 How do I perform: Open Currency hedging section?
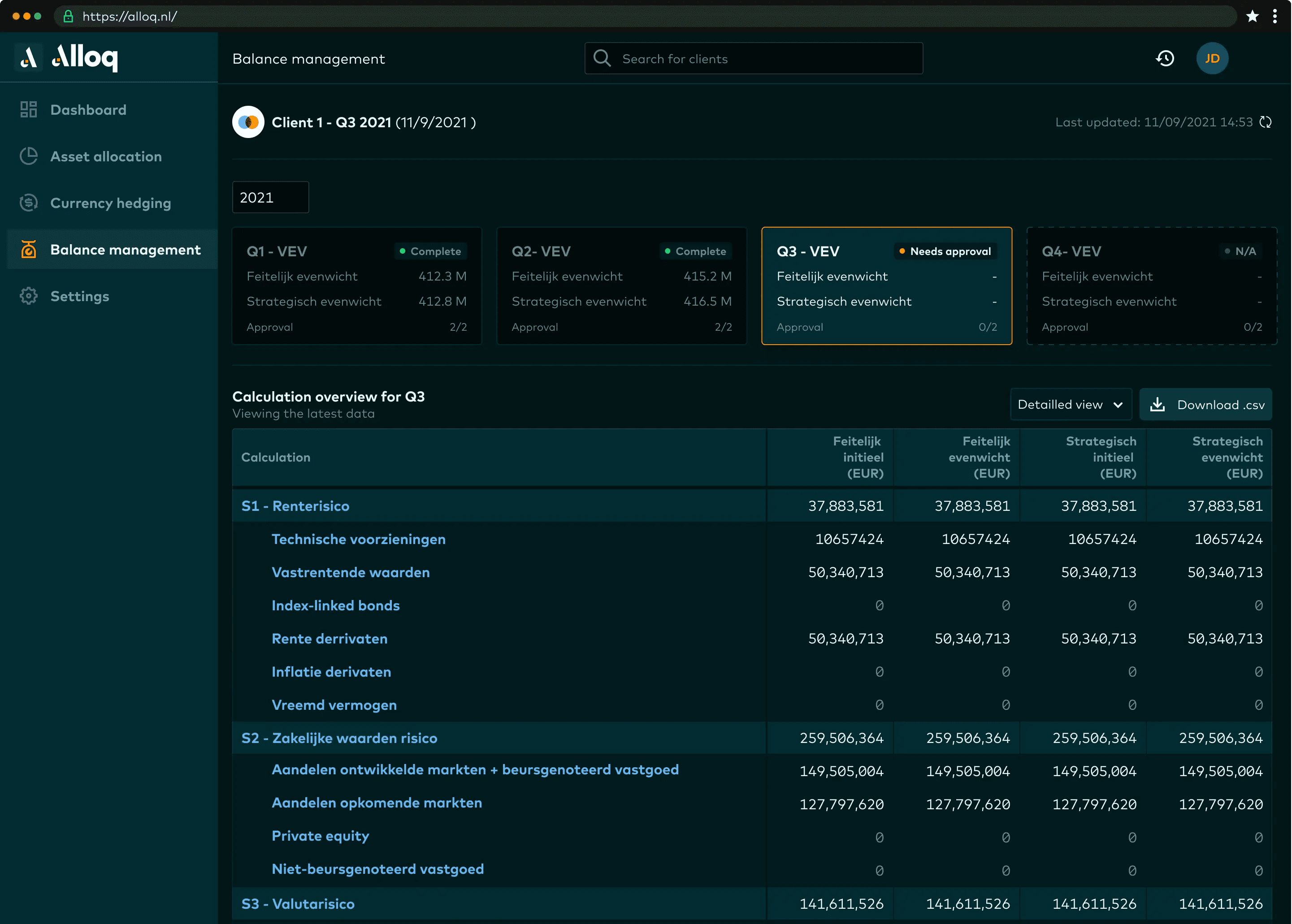[110, 203]
